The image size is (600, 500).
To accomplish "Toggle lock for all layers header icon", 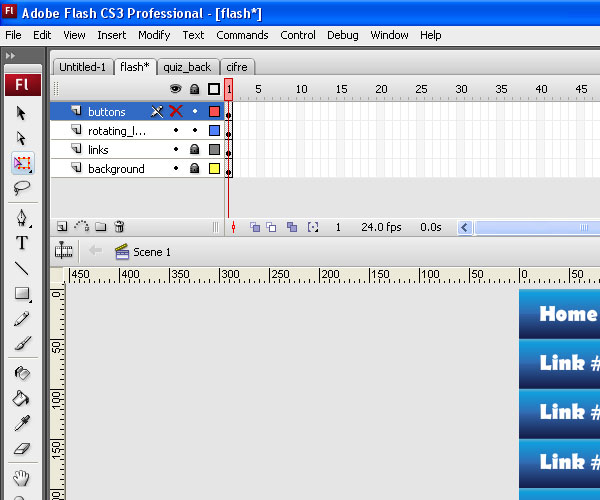I will coord(194,89).
